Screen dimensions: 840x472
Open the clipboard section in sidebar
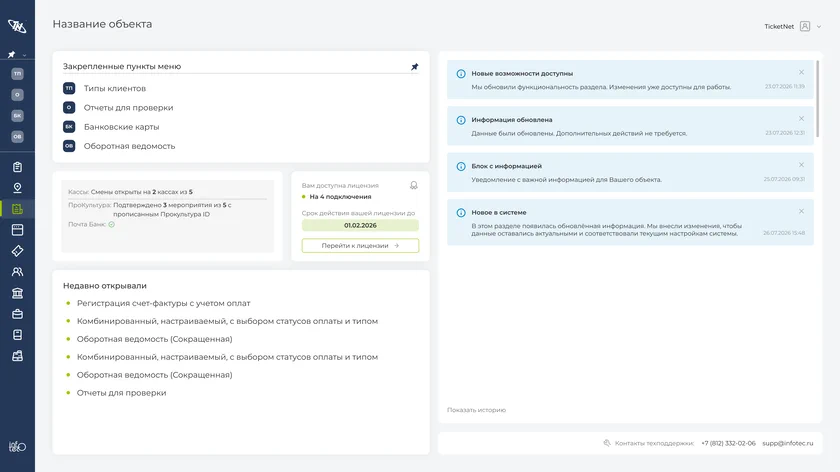pyautogui.click(x=17, y=167)
